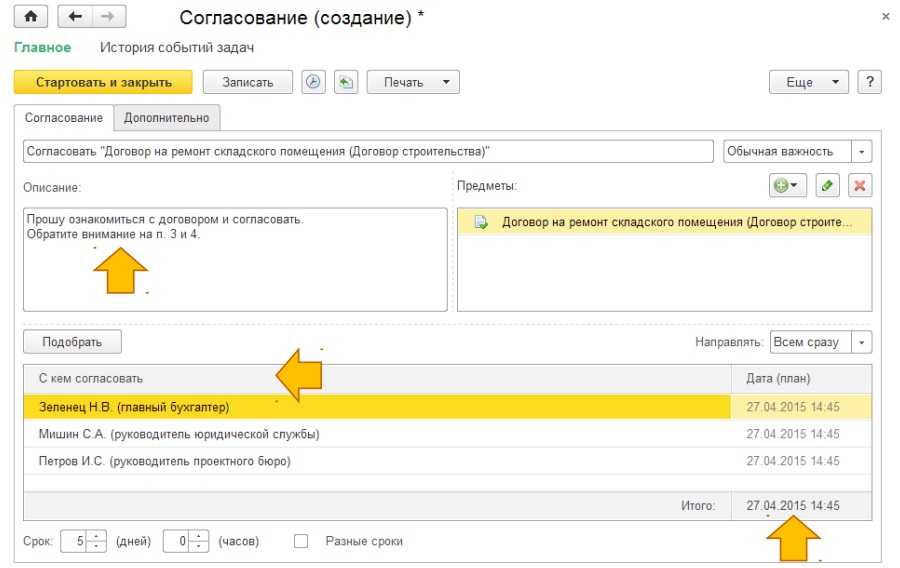The width and height of the screenshot is (900, 568).
Task: Open help with the question mark
Action: [870, 82]
